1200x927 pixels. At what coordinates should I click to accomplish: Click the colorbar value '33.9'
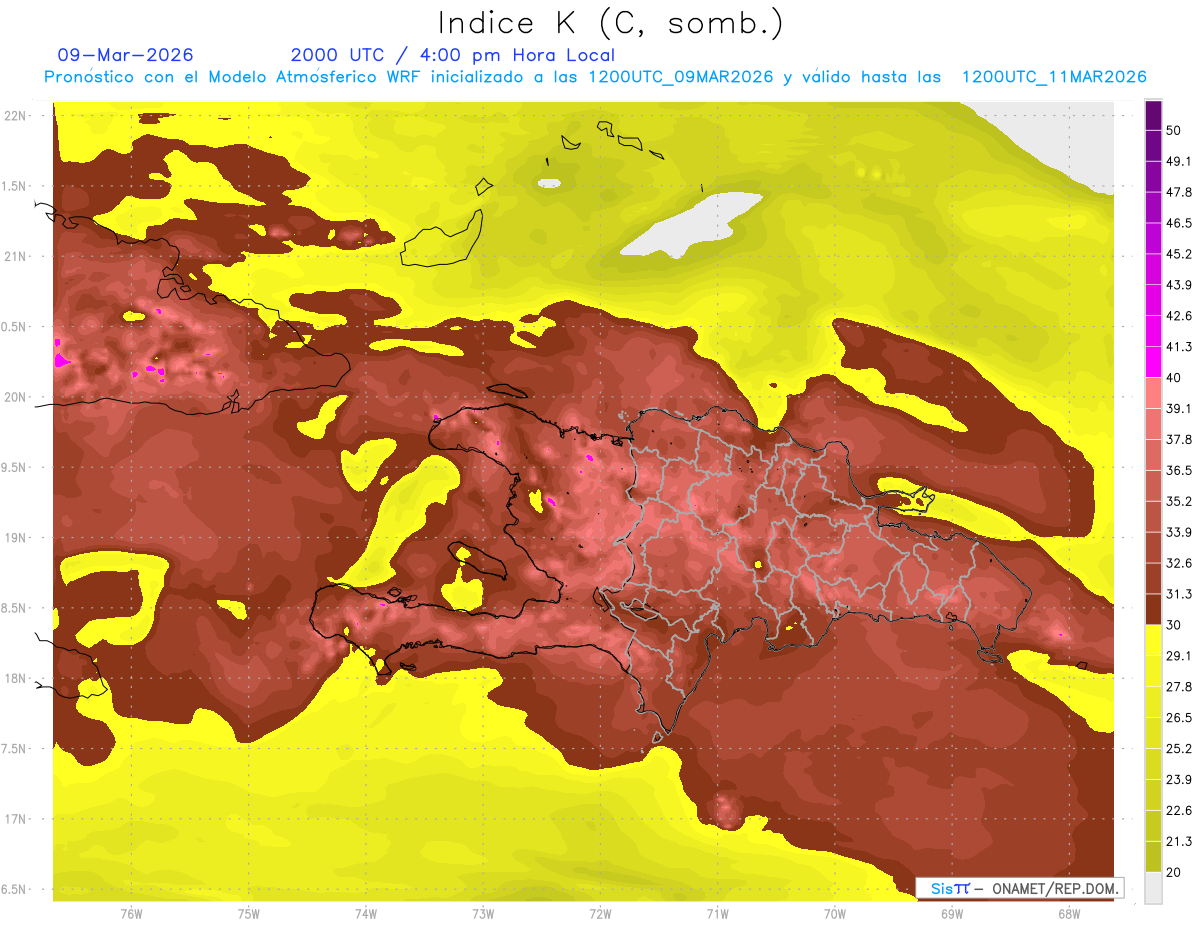[1179, 532]
